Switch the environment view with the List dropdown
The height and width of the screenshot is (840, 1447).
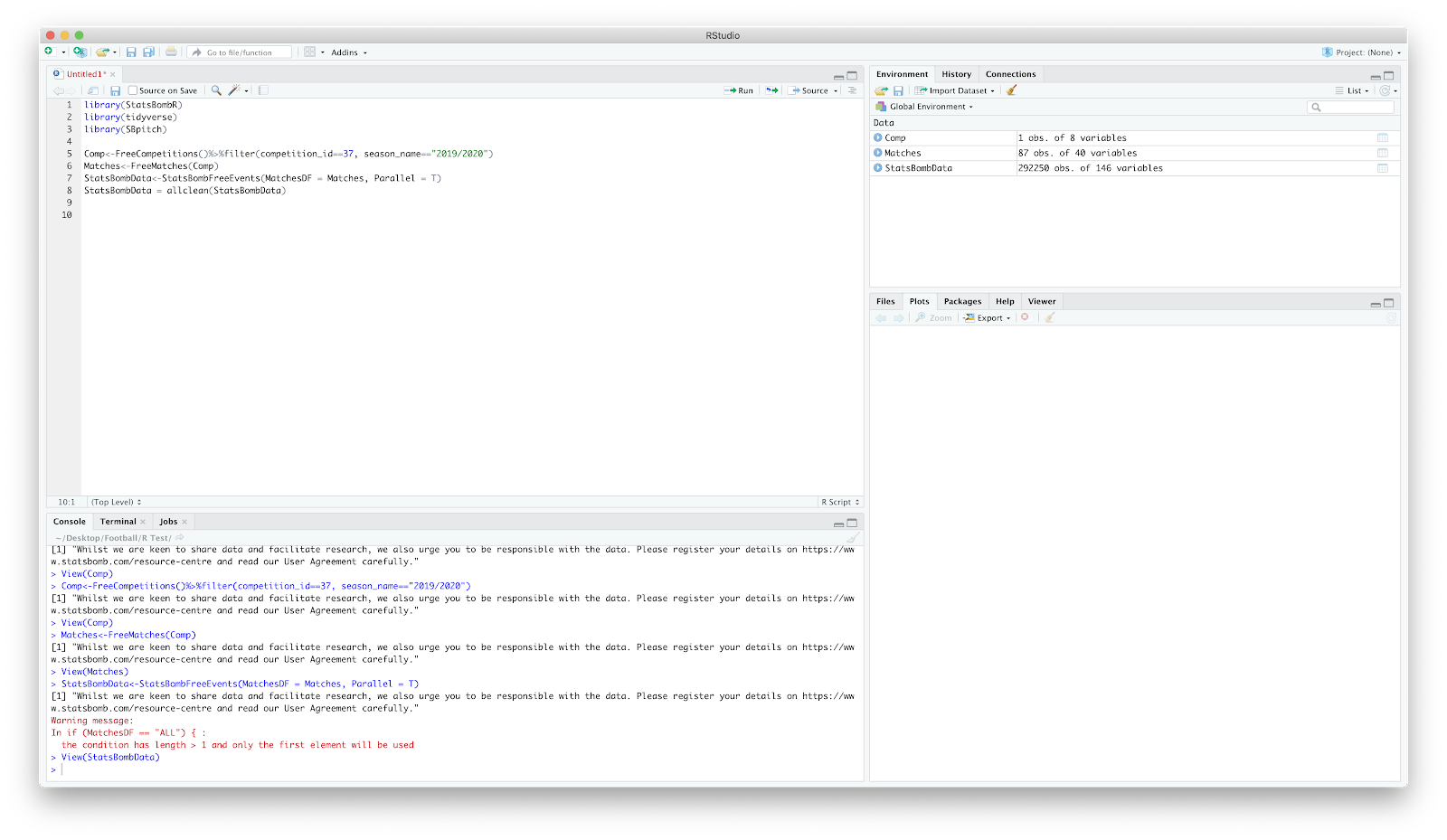coord(1352,90)
